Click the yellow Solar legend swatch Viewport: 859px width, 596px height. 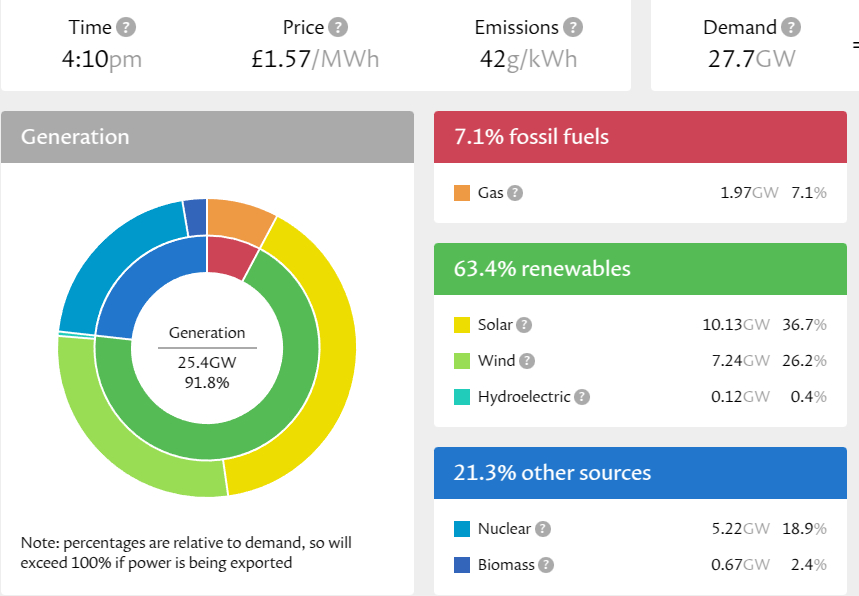point(462,325)
